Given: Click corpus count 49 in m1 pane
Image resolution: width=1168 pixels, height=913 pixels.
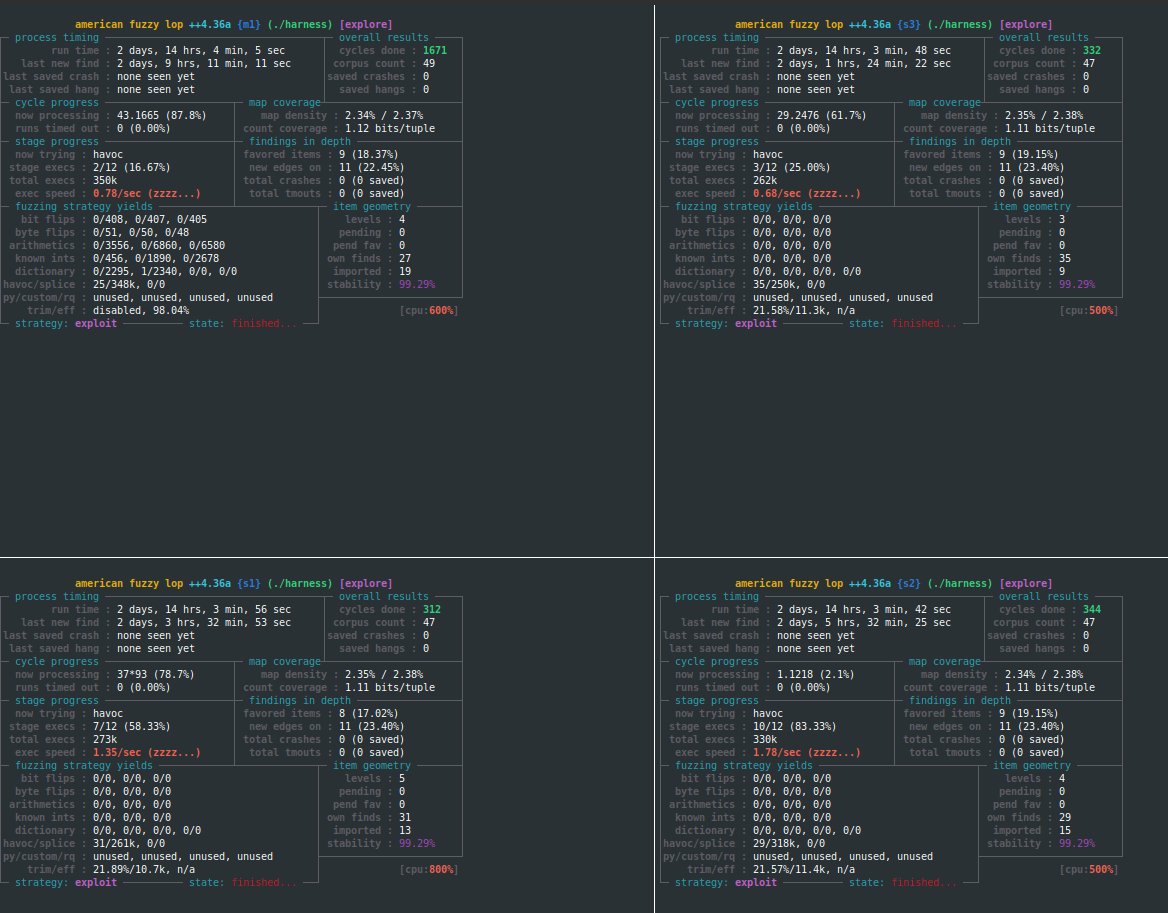Looking at the screenshot, I should 428,63.
